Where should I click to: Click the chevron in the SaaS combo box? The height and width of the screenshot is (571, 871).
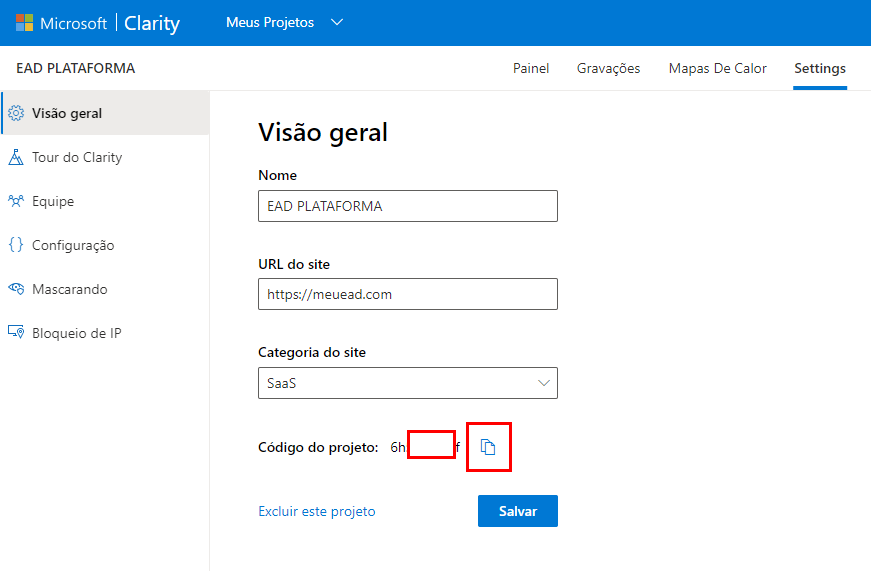click(544, 383)
